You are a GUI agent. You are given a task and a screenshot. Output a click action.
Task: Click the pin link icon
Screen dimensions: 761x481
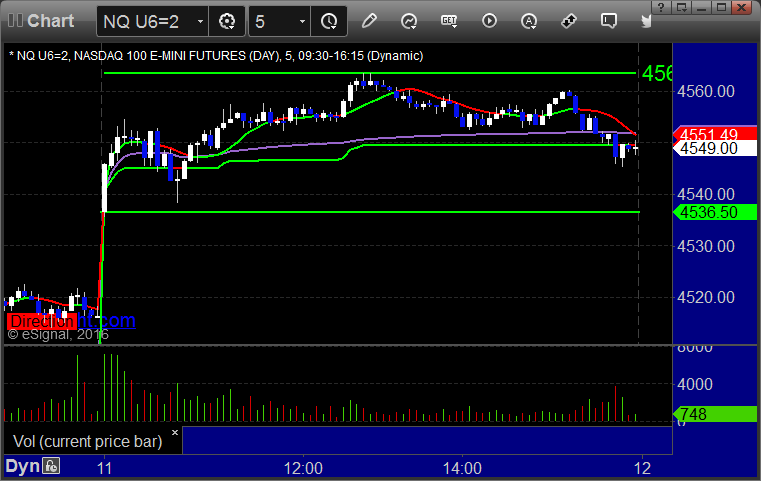[569, 21]
